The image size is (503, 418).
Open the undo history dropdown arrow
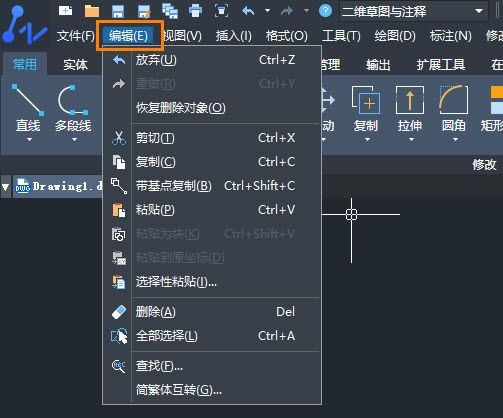(x=267, y=11)
